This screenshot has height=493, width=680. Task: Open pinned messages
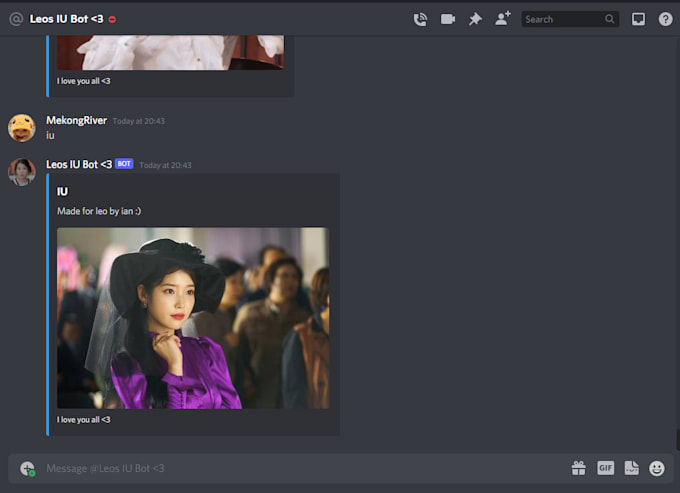pyautogui.click(x=475, y=19)
